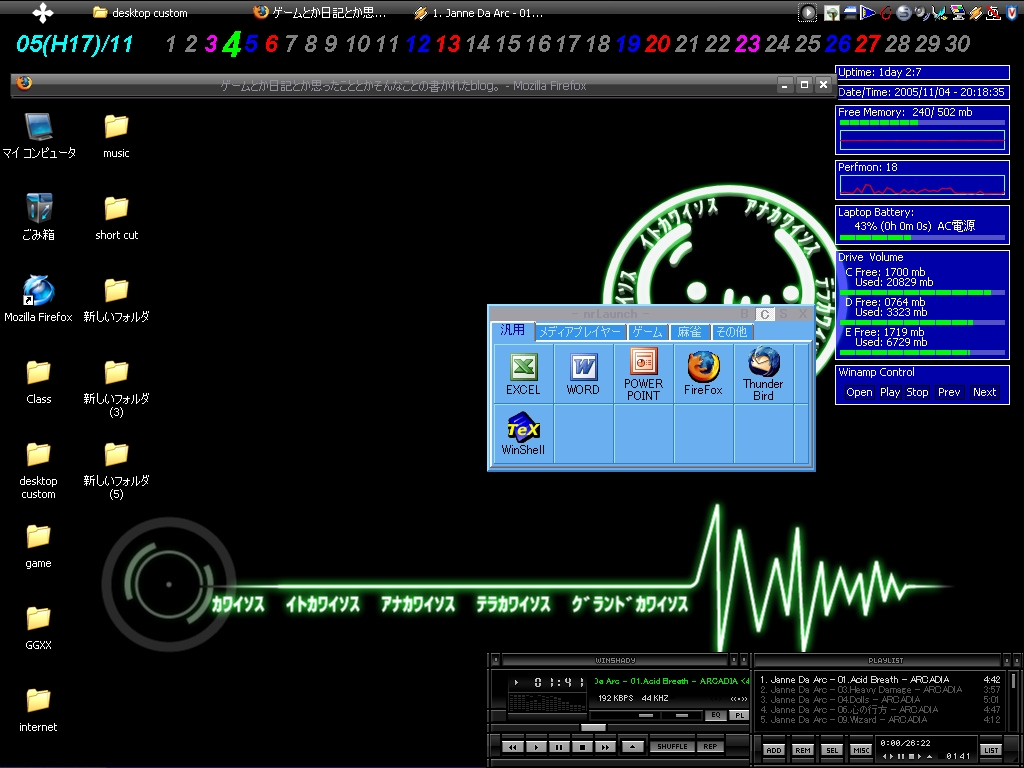
Task: Select playlist track 03.Heavy Damage
Action: coord(880,690)
